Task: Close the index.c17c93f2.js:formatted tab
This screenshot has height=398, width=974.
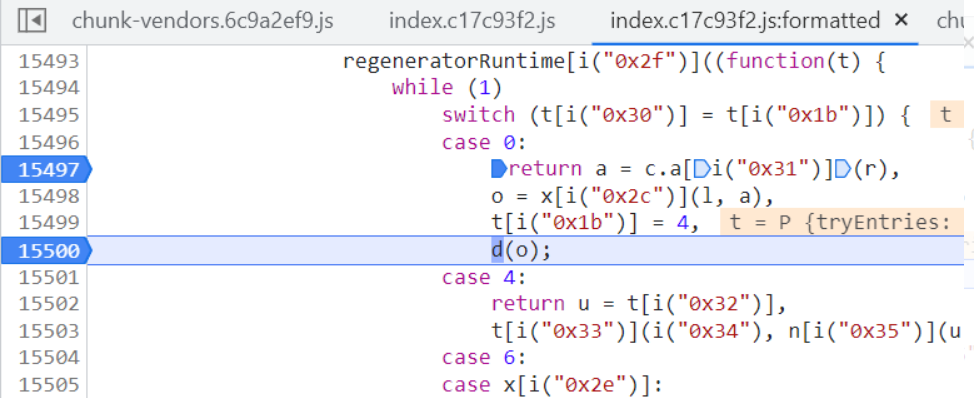Action: (901, 20)
